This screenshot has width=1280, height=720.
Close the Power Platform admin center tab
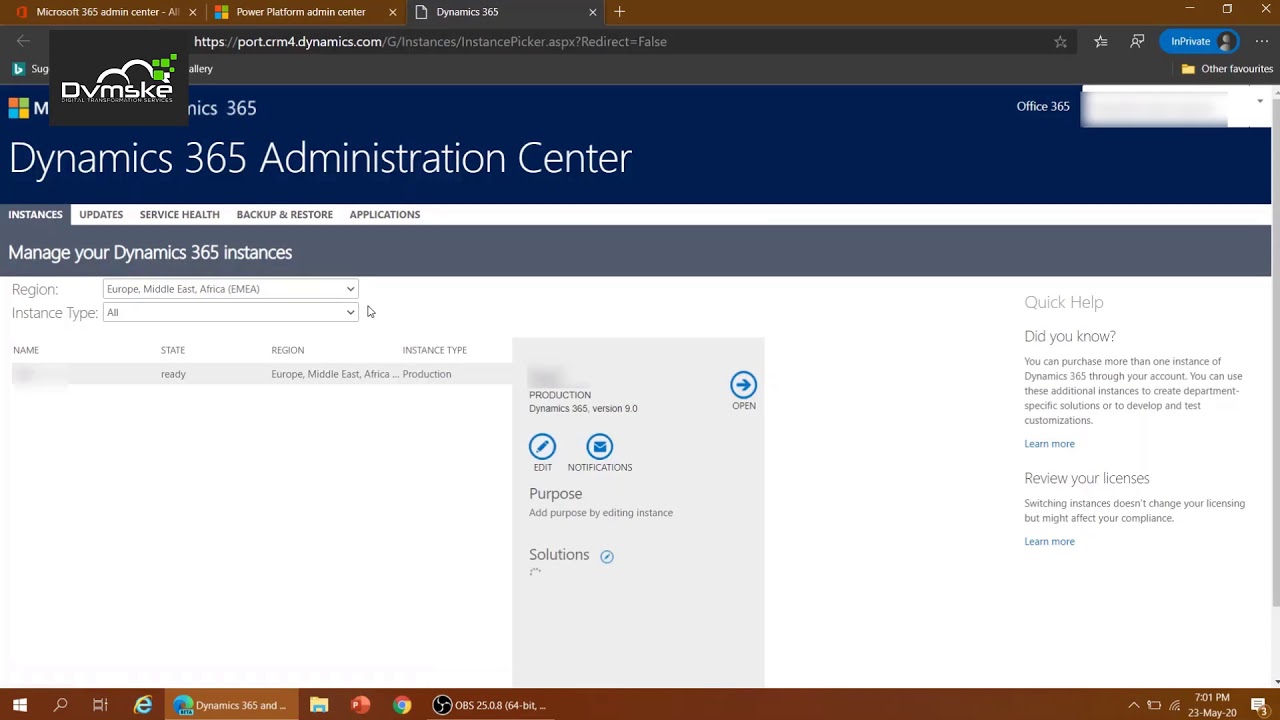(393, 12)
